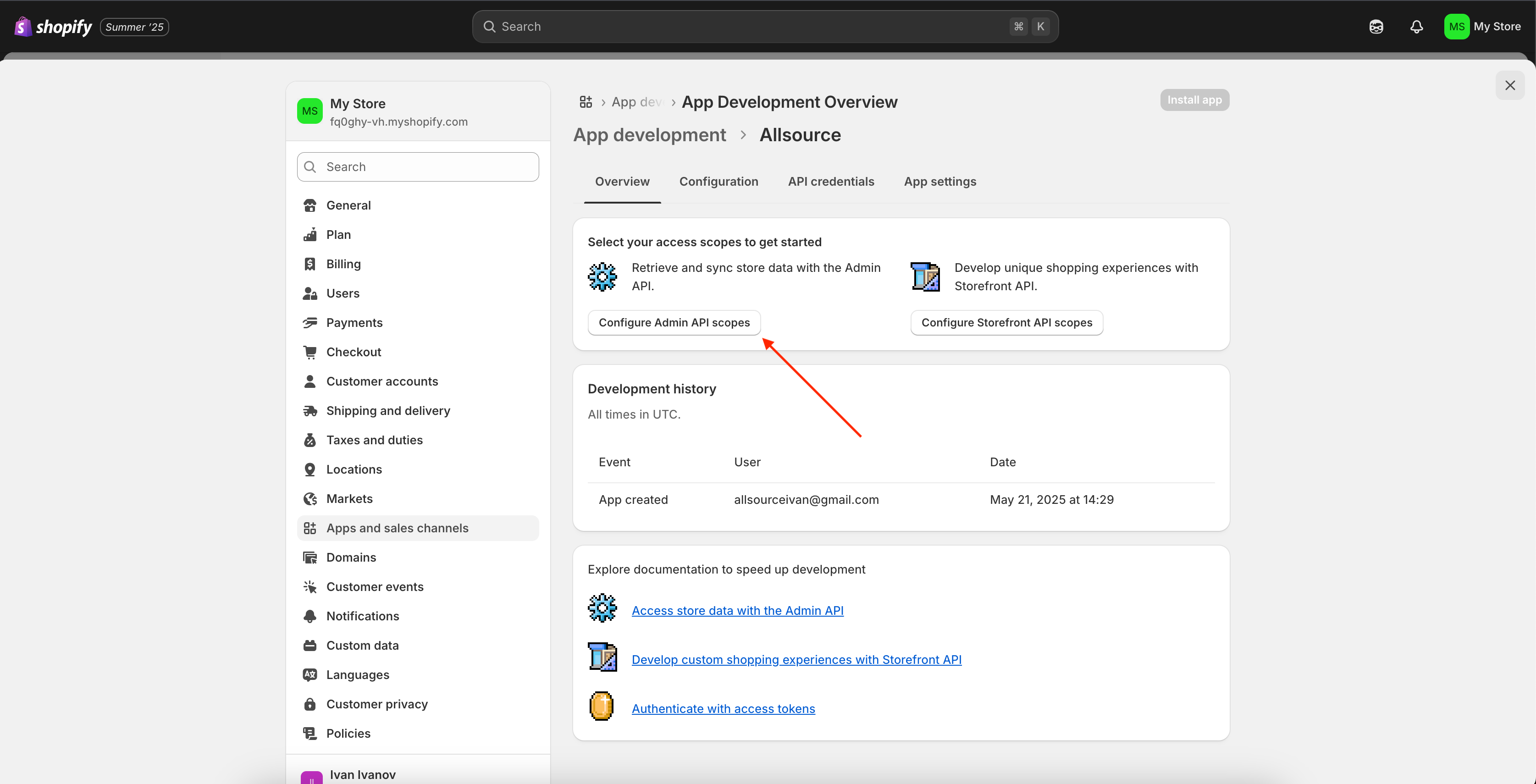Open the My Store account menu
This screenshot has width=1536, height=784.
[x=1482, y=27]
